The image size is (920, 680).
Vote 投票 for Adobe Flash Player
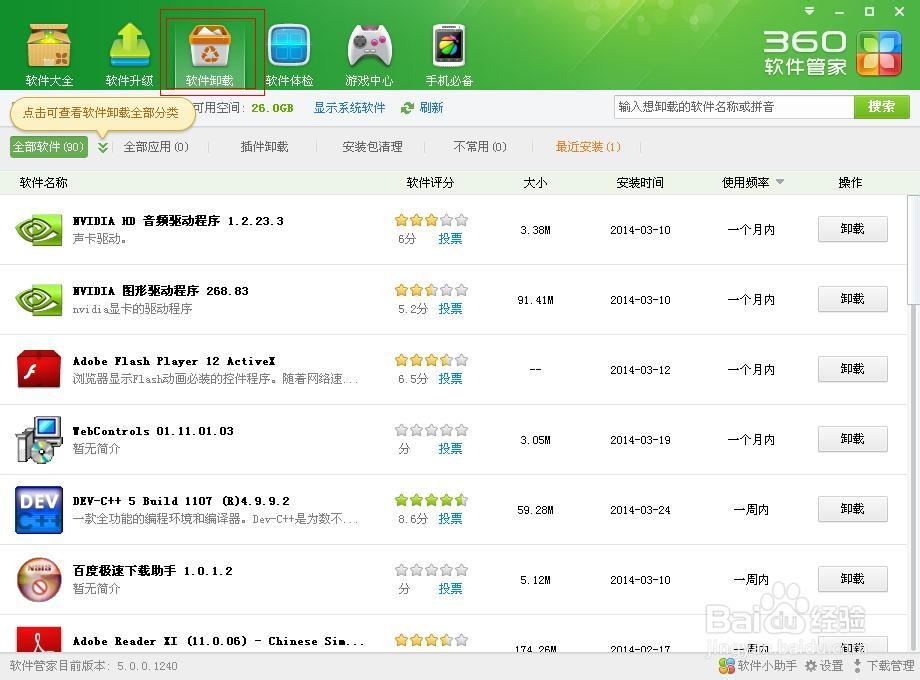point(450,378)
